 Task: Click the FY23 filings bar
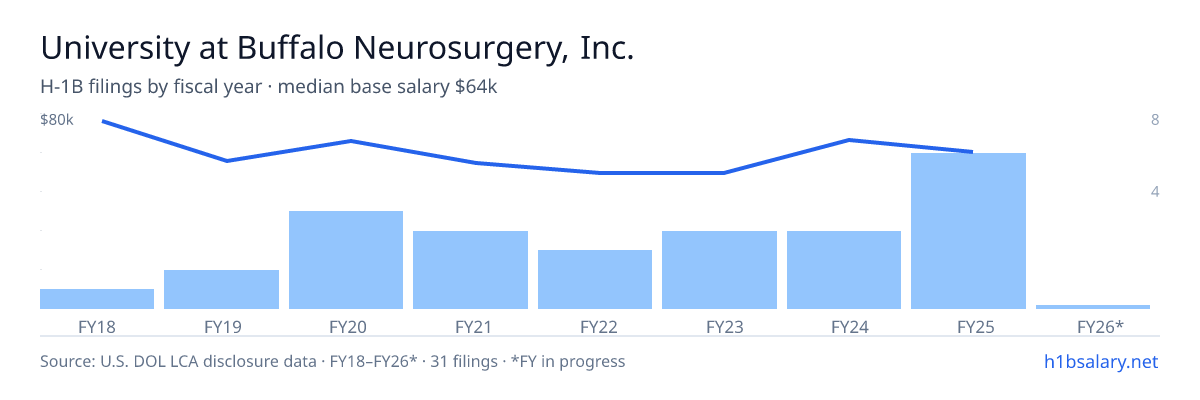click(719, 270)
